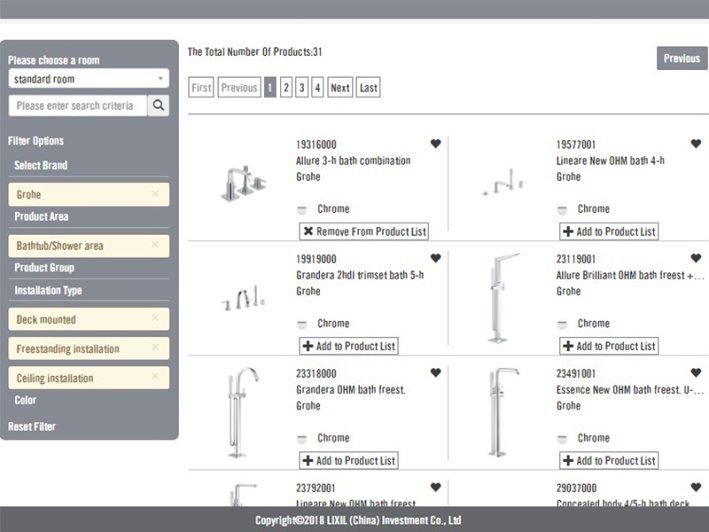Click pagination Previous button
Image resolution: width=709 pixels, height=532 pixels.
click(x=239, y=87)
